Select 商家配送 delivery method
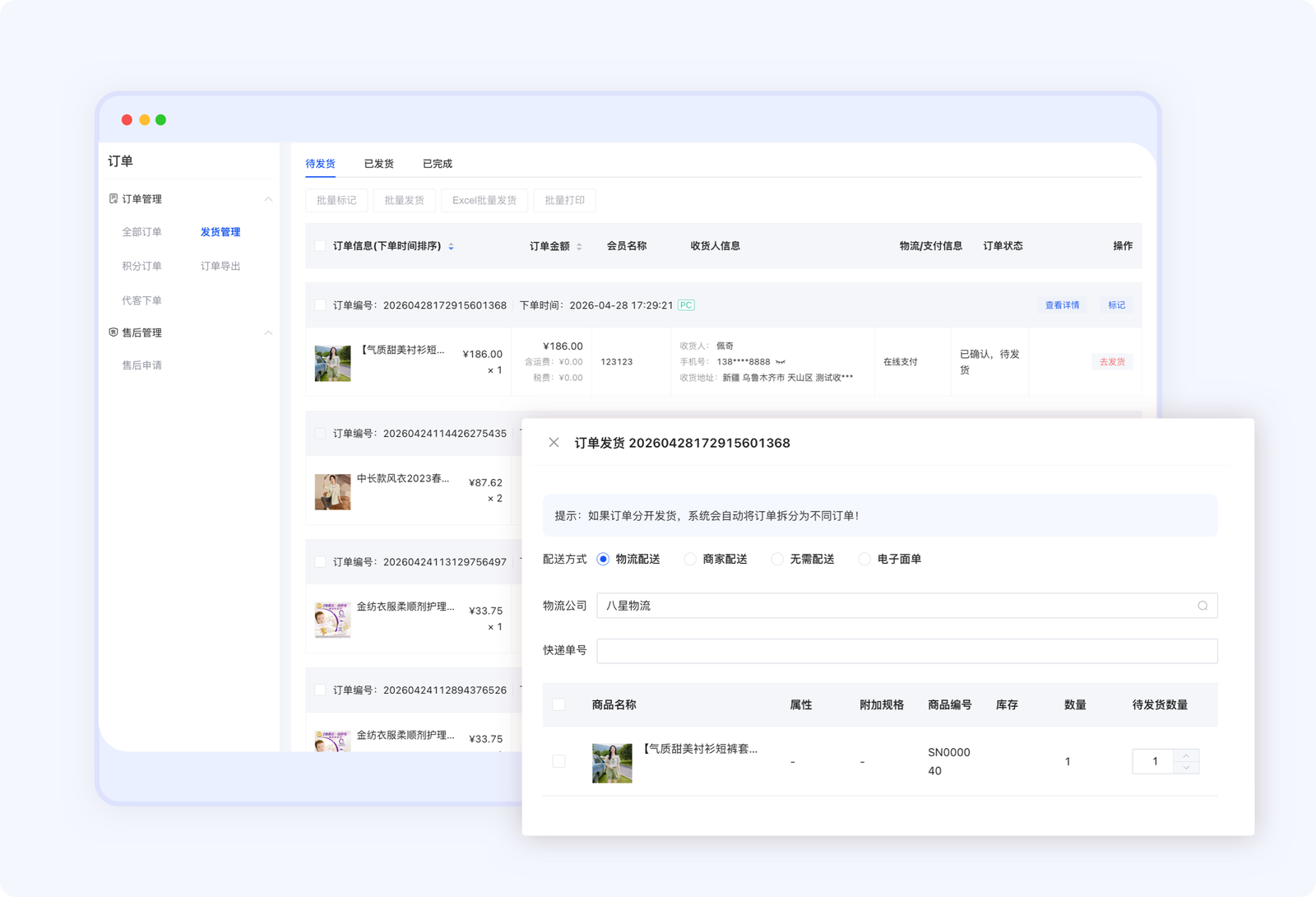The height and width of the screenshot is (897, 1316). [690, 560]
